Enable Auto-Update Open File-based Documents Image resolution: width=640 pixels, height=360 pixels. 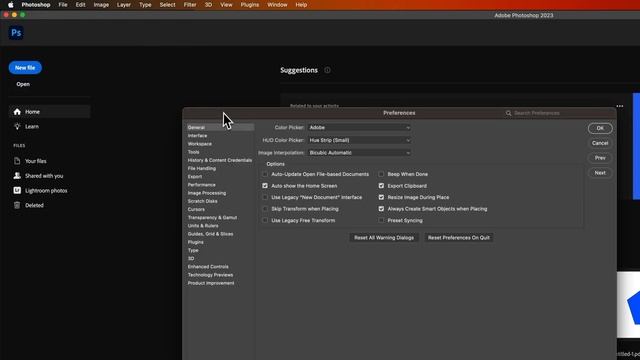click(265, 174)
